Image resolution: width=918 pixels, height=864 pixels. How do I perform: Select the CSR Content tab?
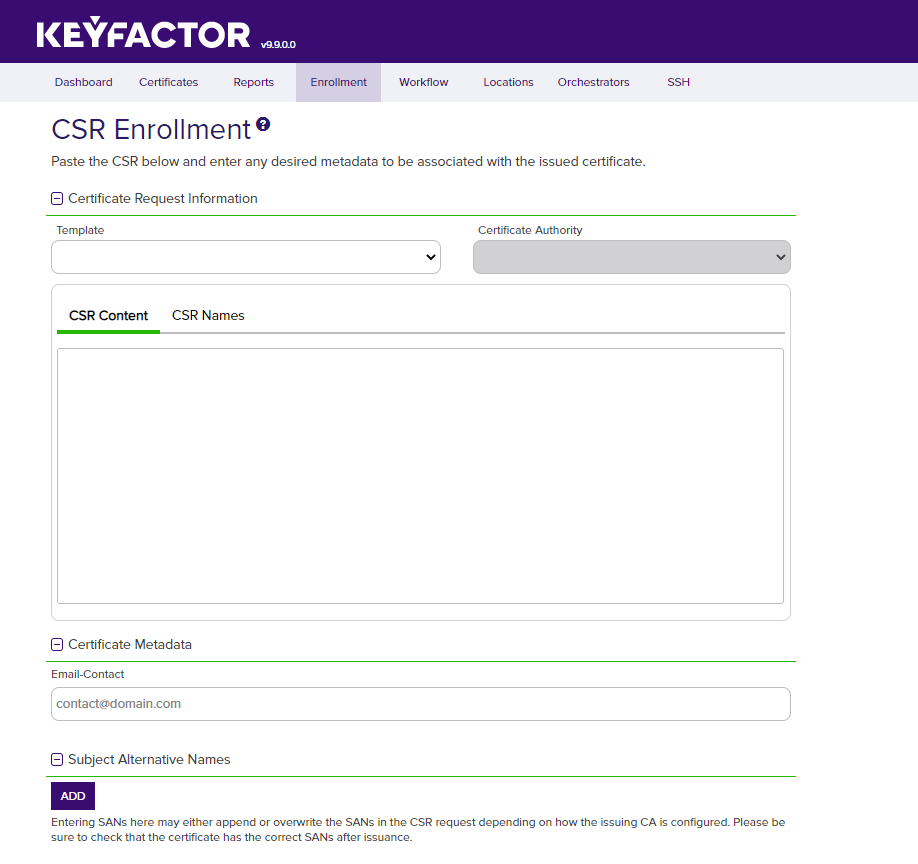[108, 316]
